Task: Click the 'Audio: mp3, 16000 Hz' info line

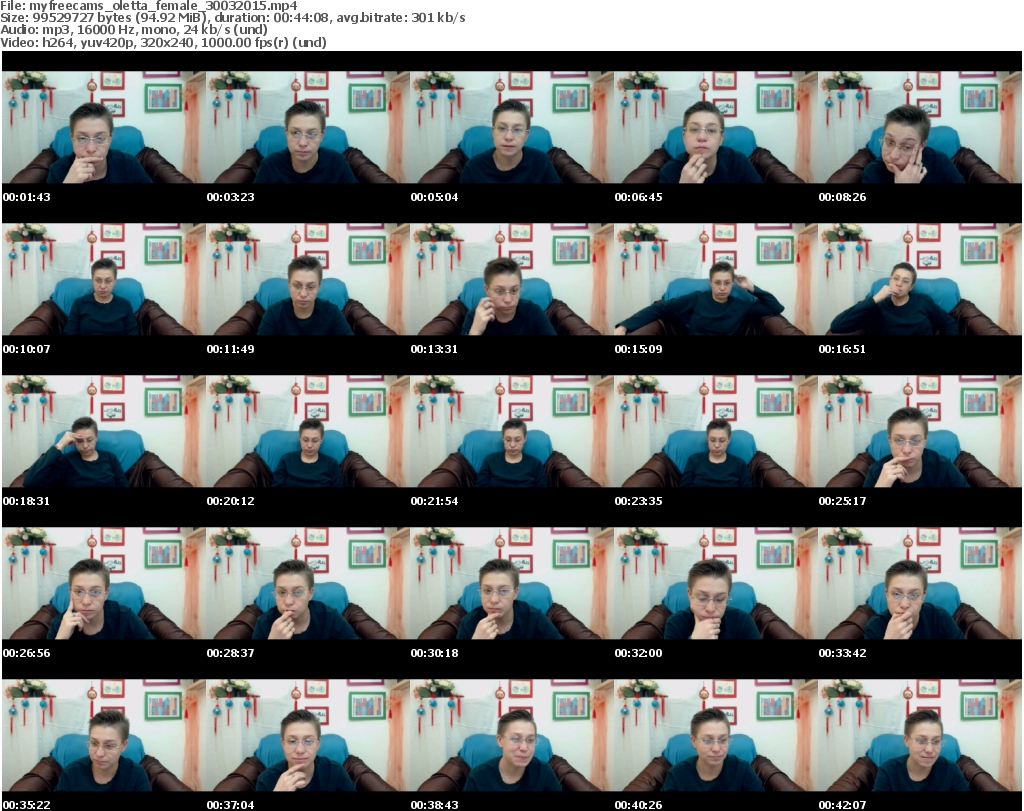Action: (x=134, y=30)
